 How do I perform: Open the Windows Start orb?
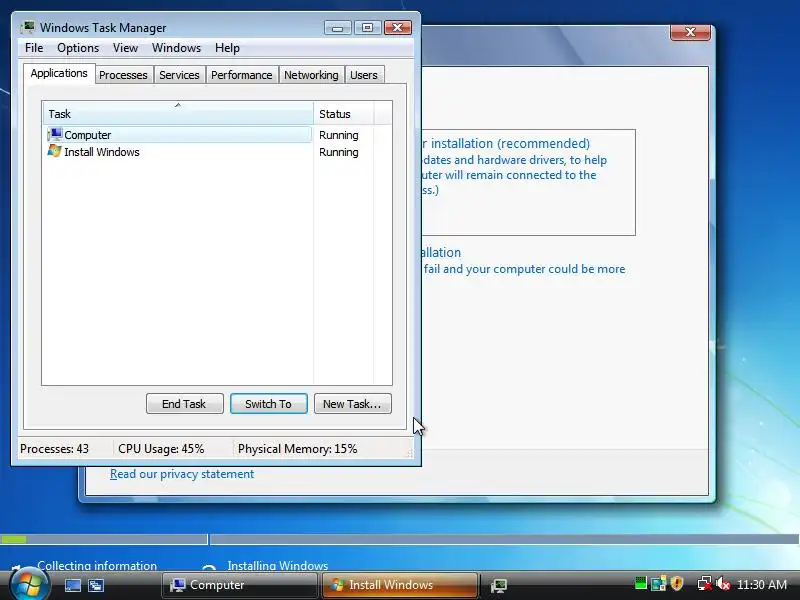pos(30,585)
